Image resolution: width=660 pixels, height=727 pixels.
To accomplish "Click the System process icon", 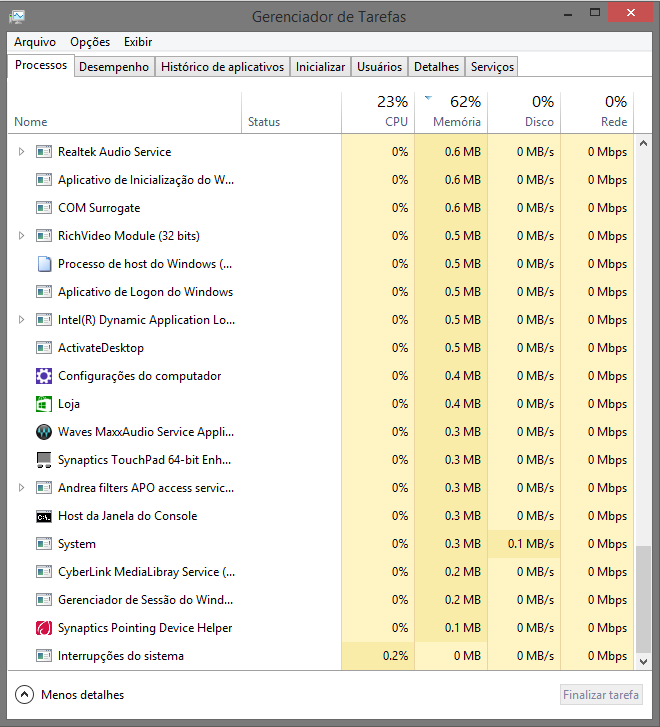I will point(44,544).
